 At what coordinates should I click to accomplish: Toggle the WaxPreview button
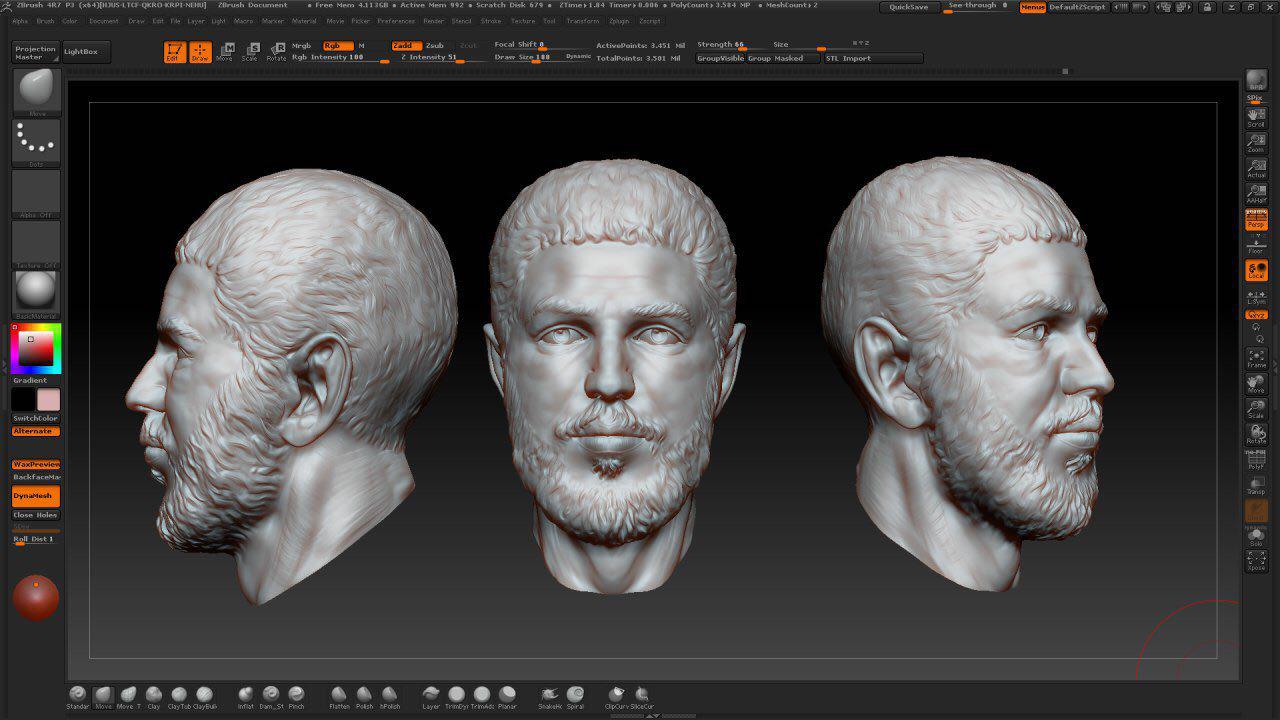36,465
